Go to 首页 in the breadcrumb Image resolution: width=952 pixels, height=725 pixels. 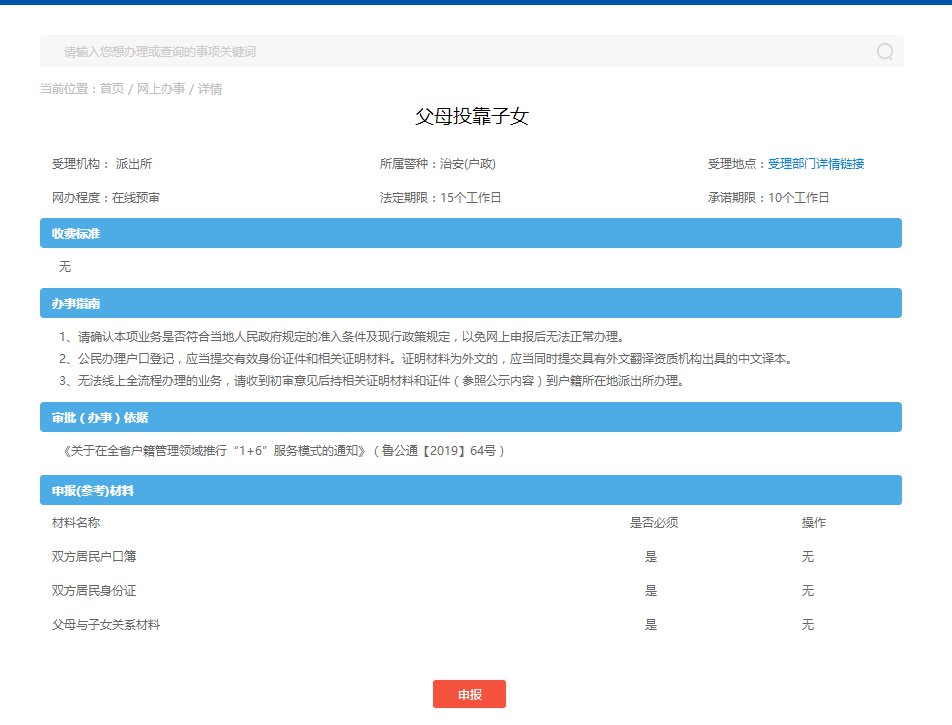tap(111, 89)
